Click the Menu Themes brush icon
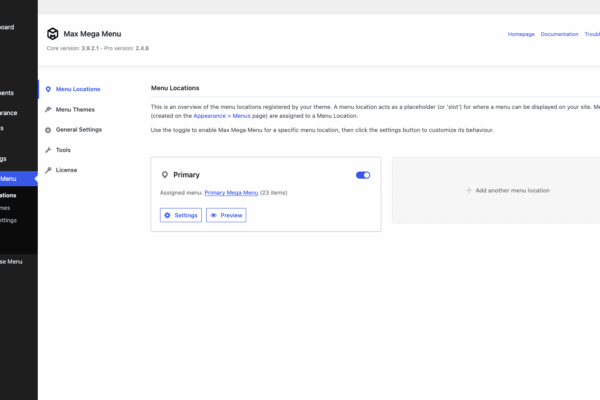600x400 pixels. [x=48, y=109]
